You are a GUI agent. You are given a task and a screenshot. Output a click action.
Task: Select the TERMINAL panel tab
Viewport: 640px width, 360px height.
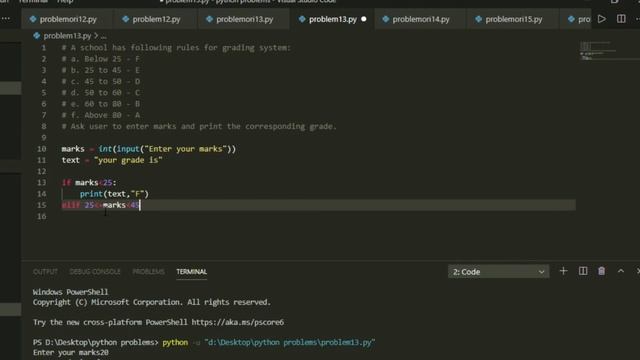191,272
